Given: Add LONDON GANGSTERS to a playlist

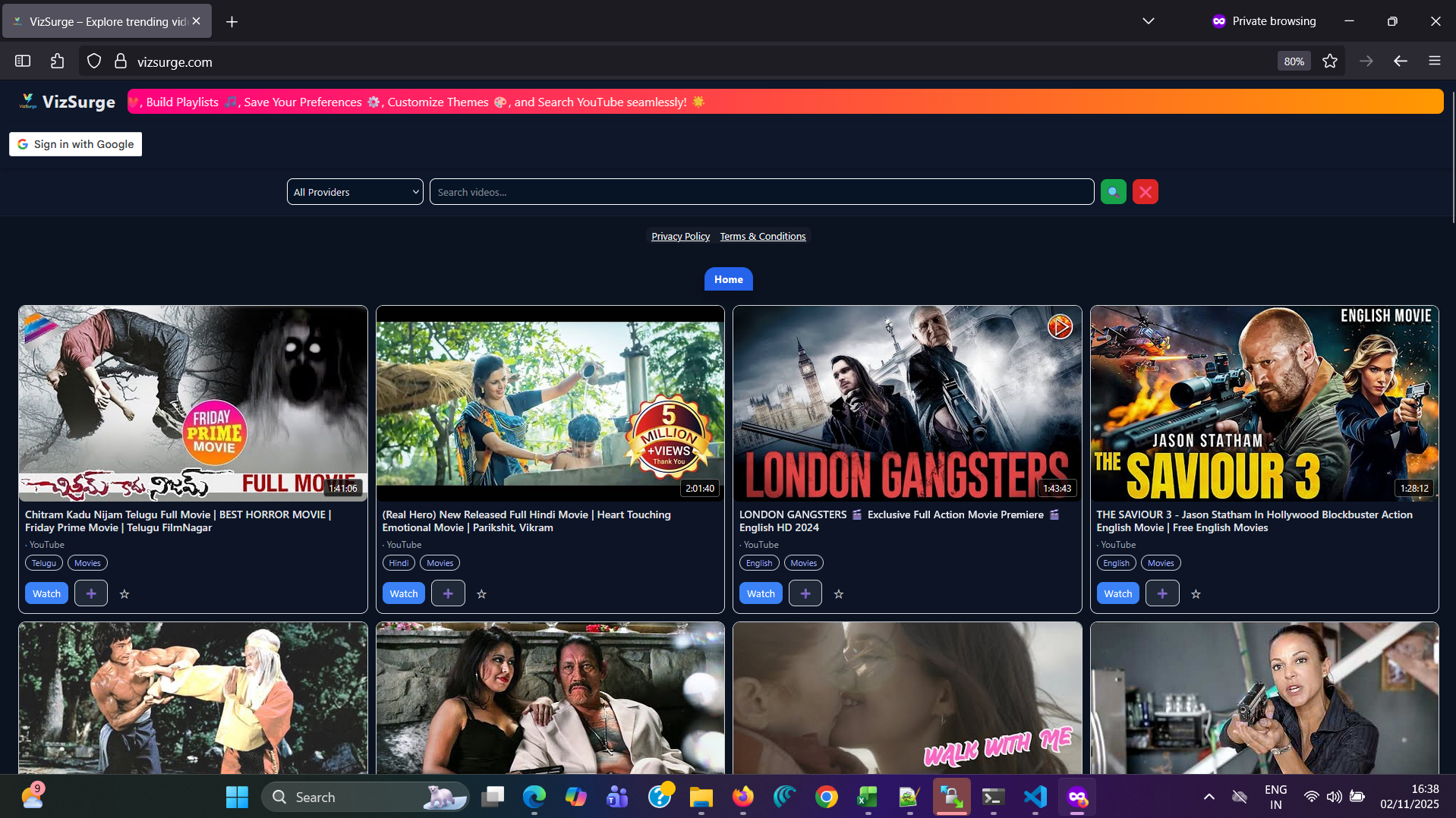Looking at the screenshot, I should tap(805, 593).
